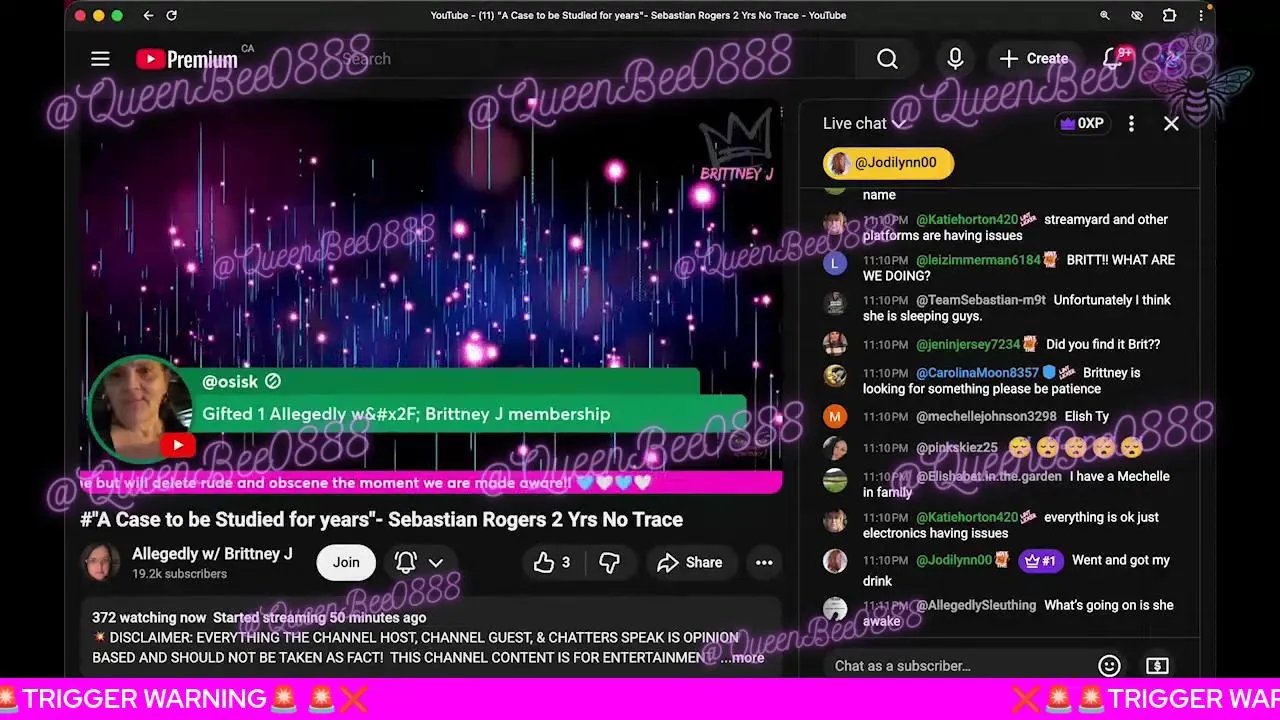Expand the description with ...more
Screen dimensions: 1280x720
742,657
